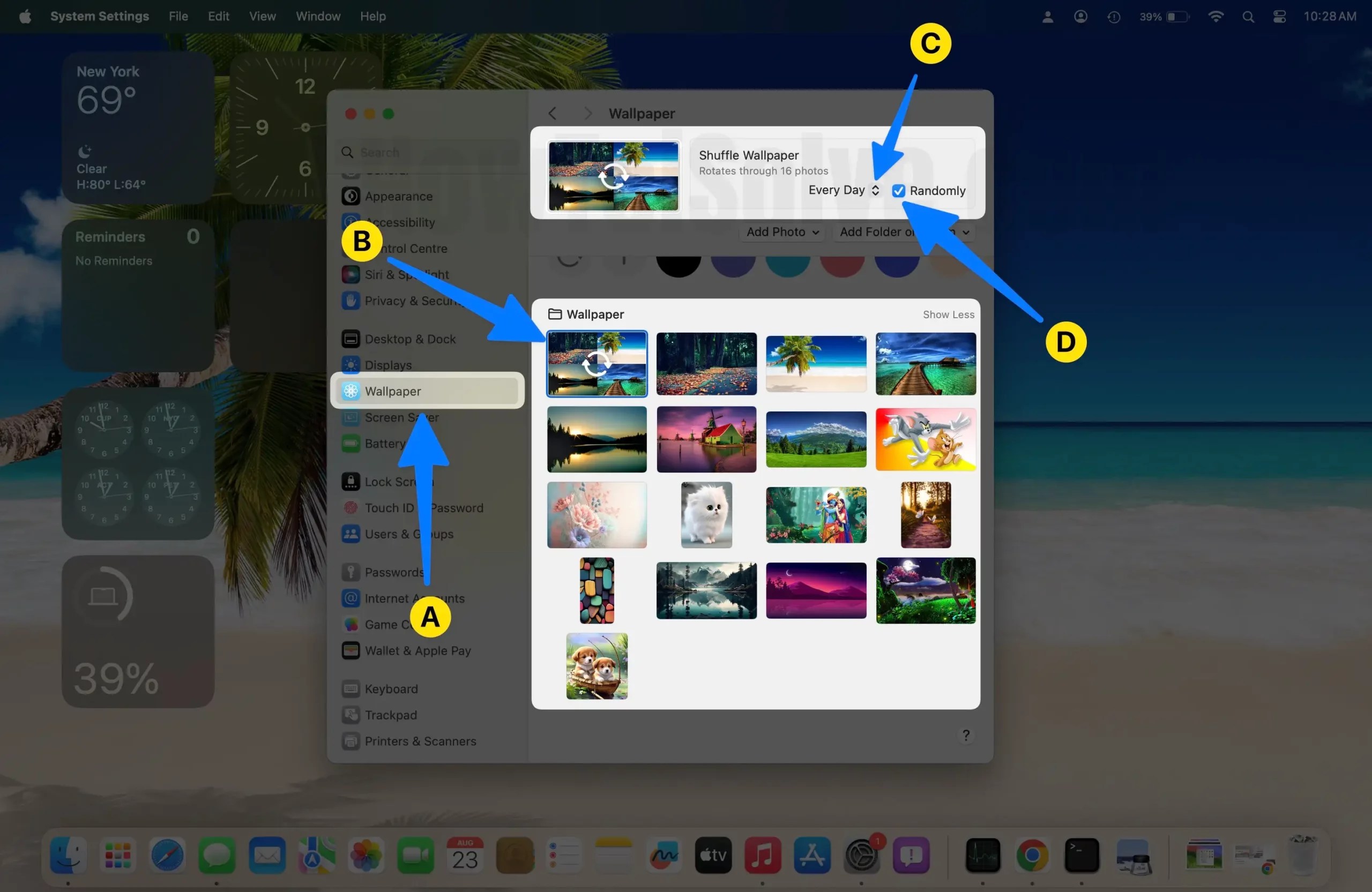Open the Every Day shuffle interval dropdown

point(876,190)
